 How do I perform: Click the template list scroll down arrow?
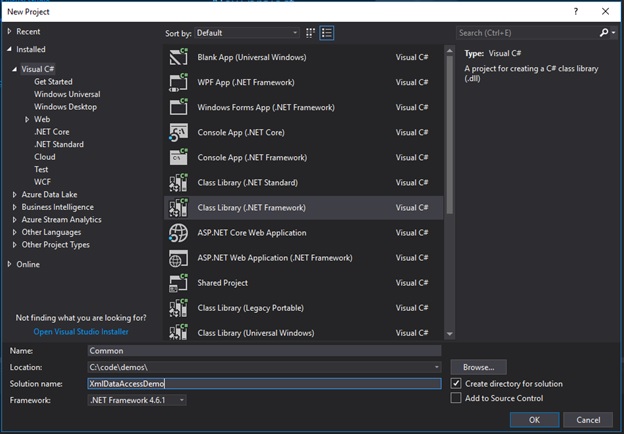point(450,334)
